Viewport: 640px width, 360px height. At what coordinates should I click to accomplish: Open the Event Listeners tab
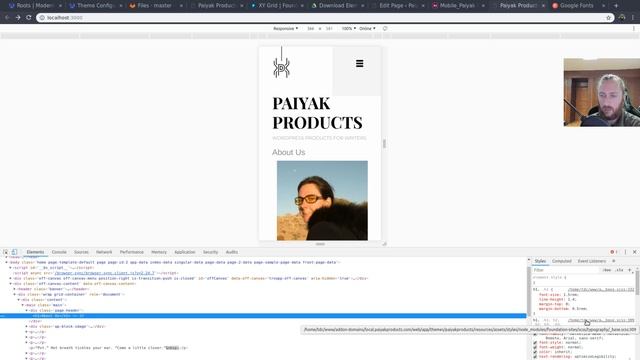click(591, 261)
